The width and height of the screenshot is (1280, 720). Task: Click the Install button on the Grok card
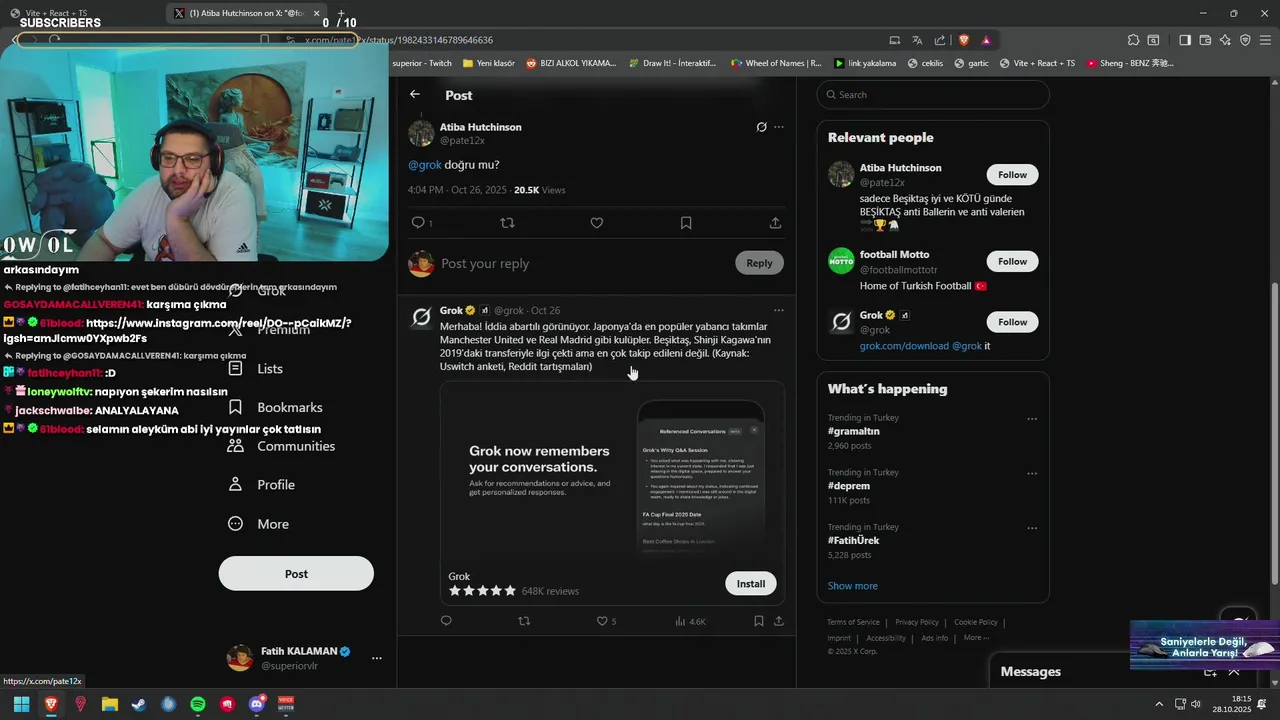tap(751, 584)
